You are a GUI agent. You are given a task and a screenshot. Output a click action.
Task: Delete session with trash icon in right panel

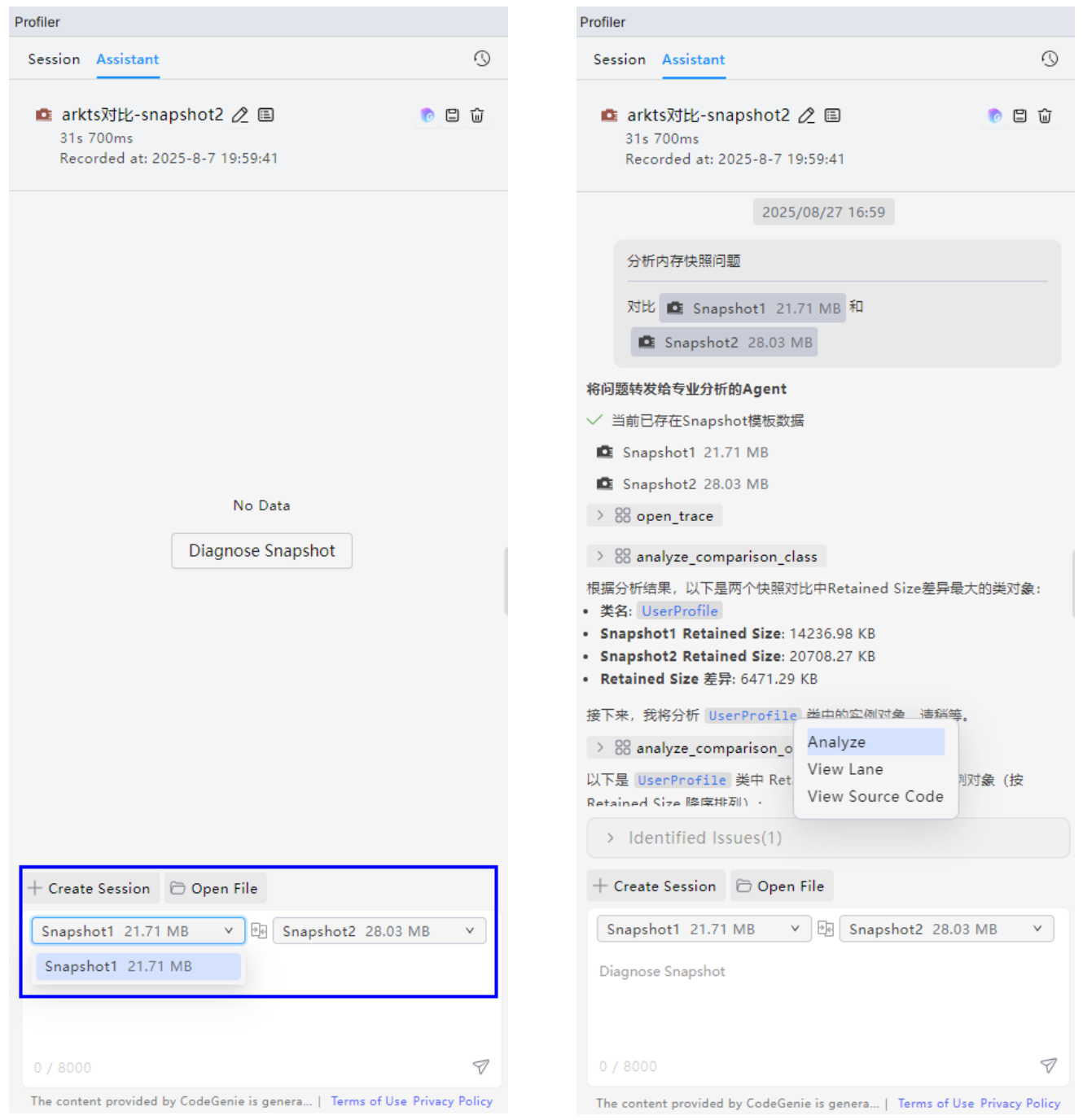pos(1045,116)
